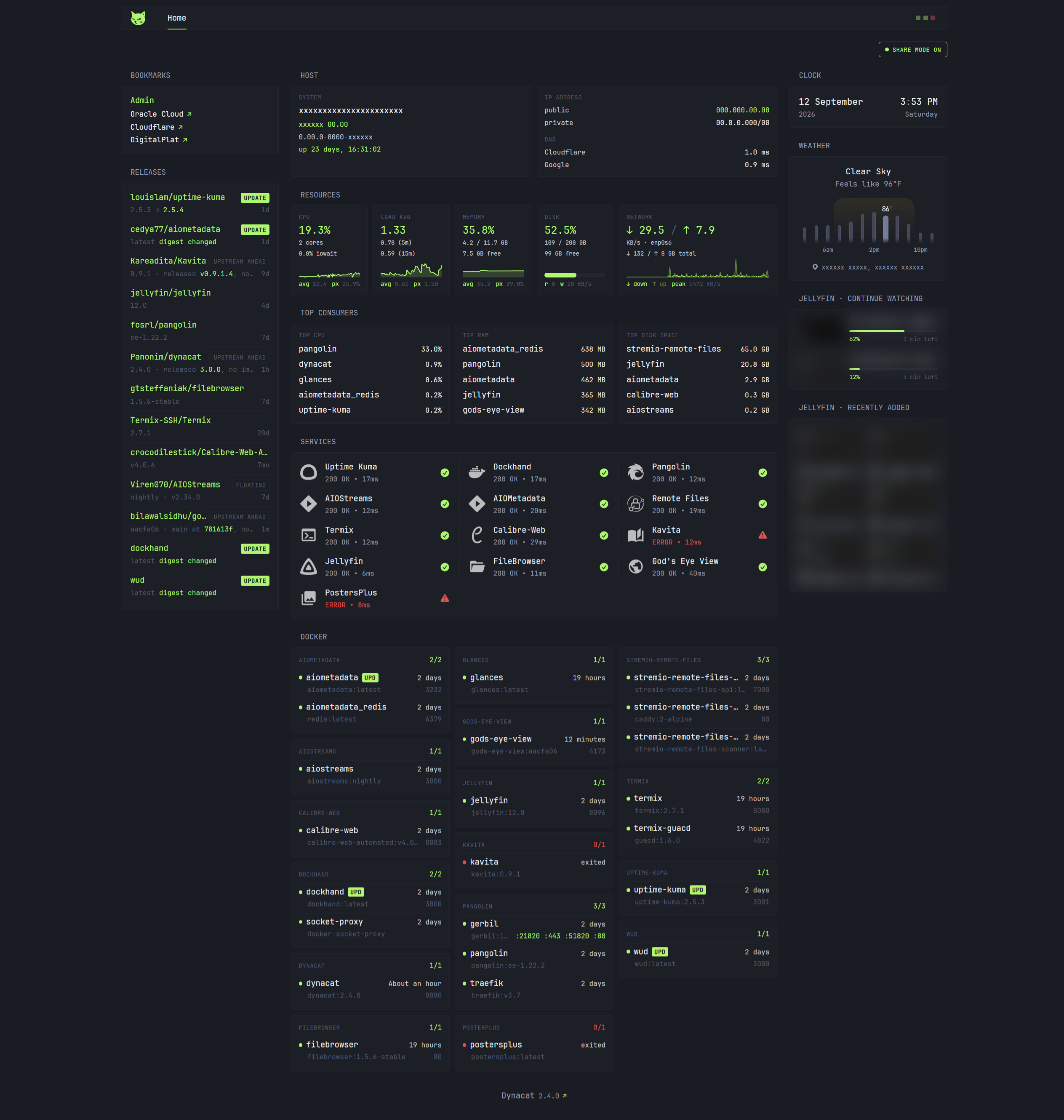Click Dockhand green status check
This screenshot has width=1064, height=1120.
pos(604,472)
